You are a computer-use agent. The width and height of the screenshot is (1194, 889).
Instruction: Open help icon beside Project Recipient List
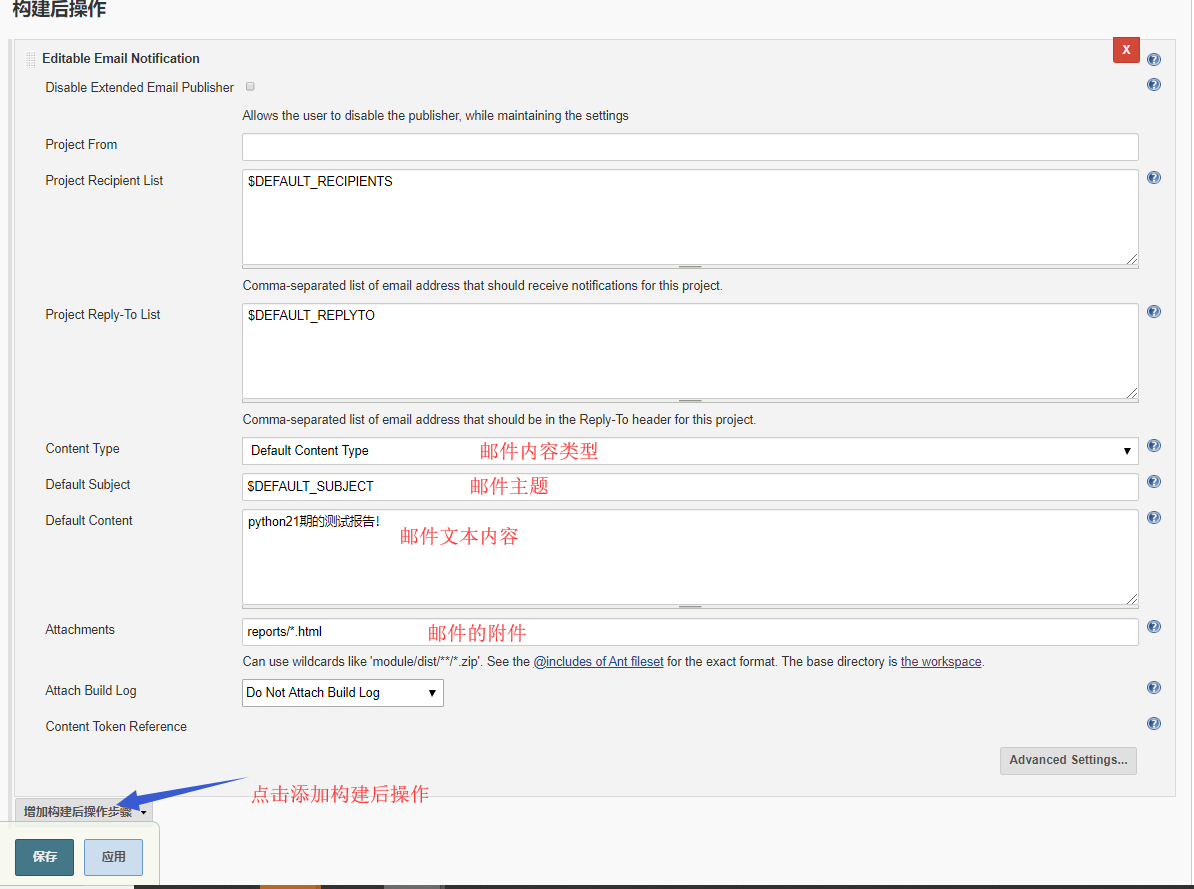[1154, 178]
